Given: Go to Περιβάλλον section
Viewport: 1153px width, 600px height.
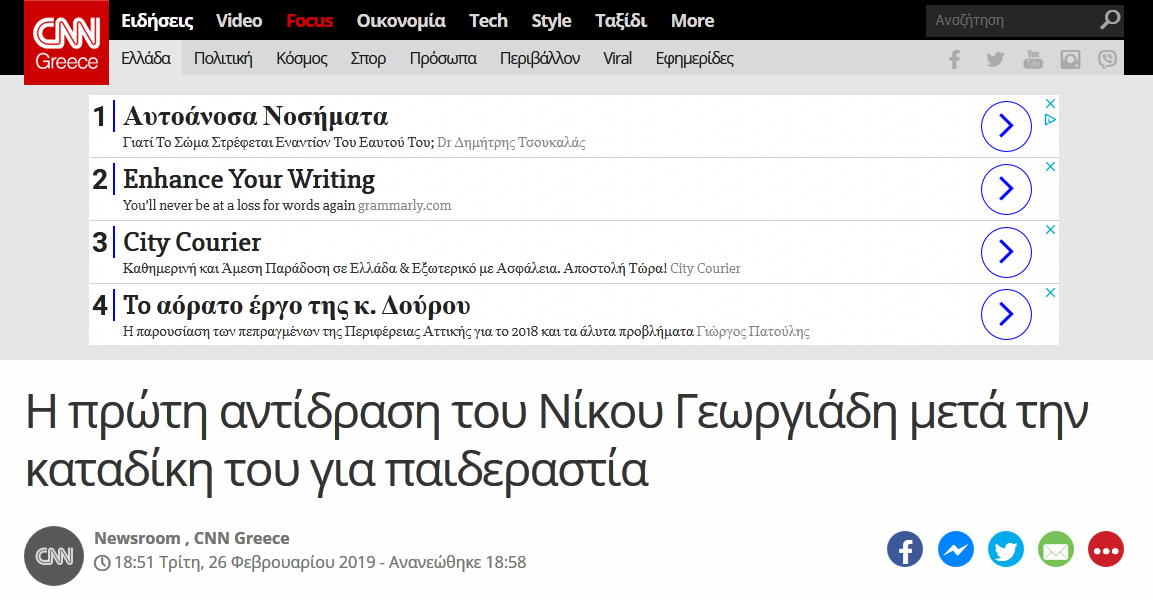Looking at the screenshot, I should [540, 58].
